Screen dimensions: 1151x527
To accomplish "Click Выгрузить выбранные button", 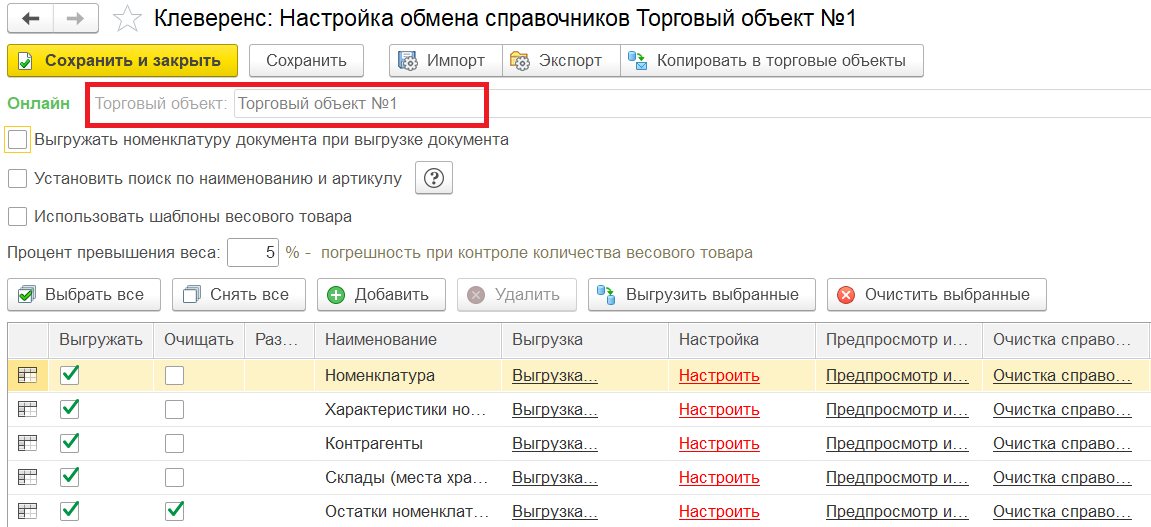I will pos(702,295).
